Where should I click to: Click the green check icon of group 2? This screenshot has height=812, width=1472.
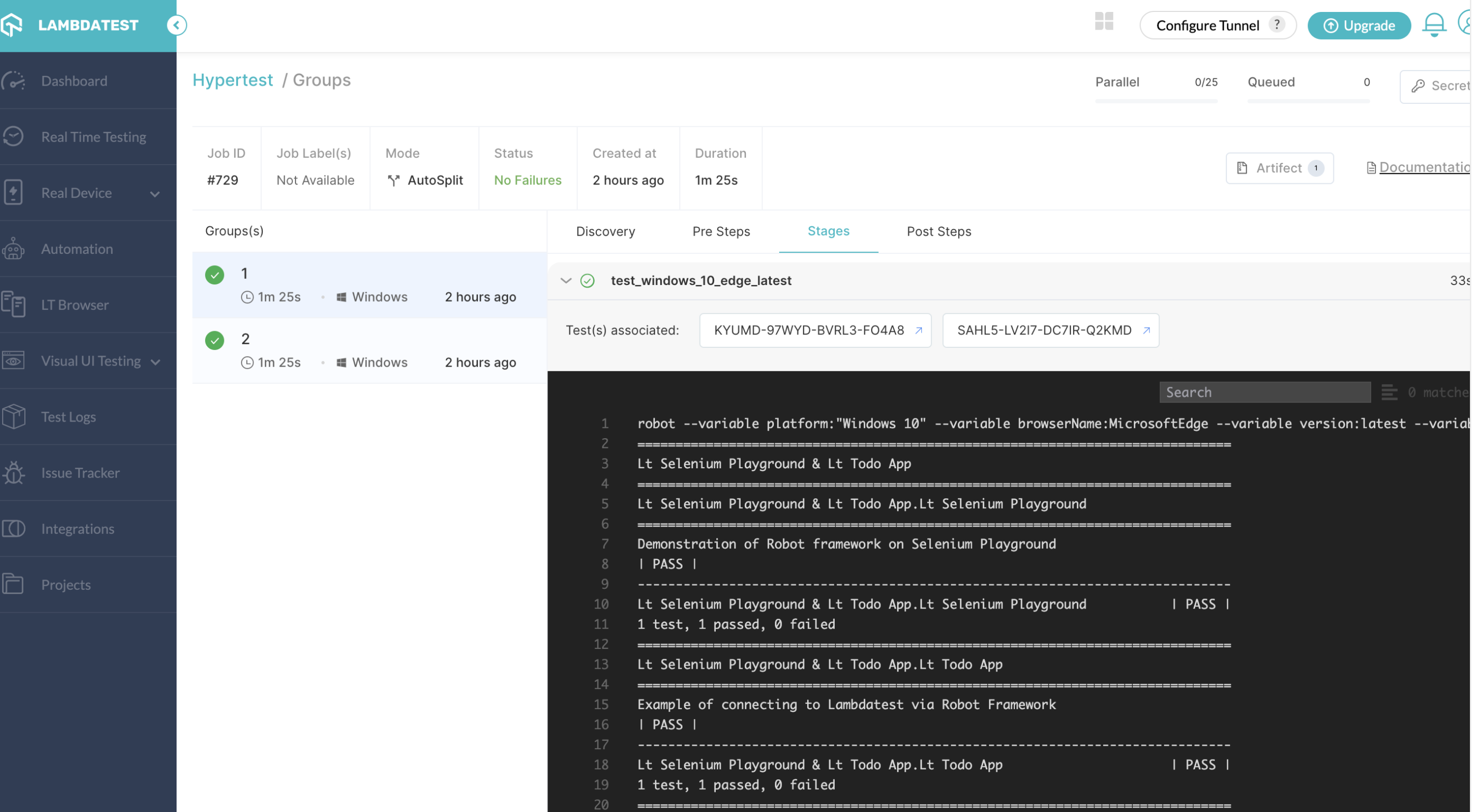[215, 341]
